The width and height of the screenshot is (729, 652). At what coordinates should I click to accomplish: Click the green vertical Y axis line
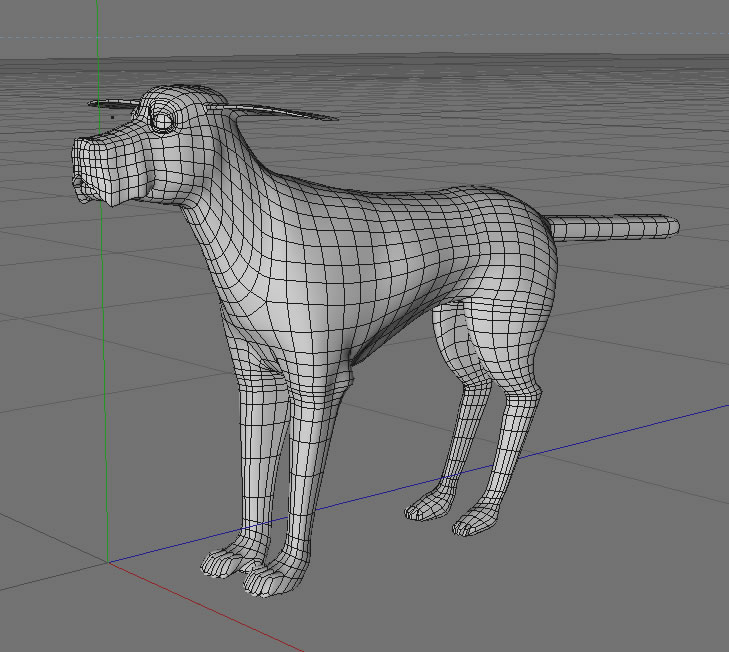click(x=102, y=326)
